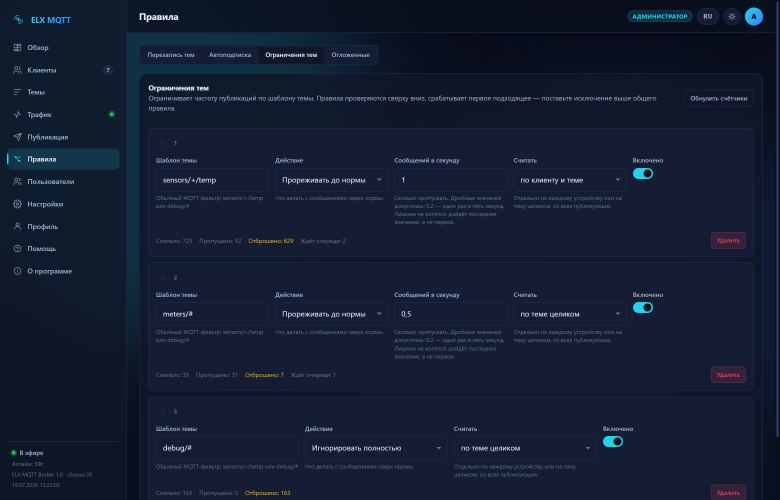Click the Правила icon in sidebar
This screenshot has height=500, width=780.
(x=17, y=159)
